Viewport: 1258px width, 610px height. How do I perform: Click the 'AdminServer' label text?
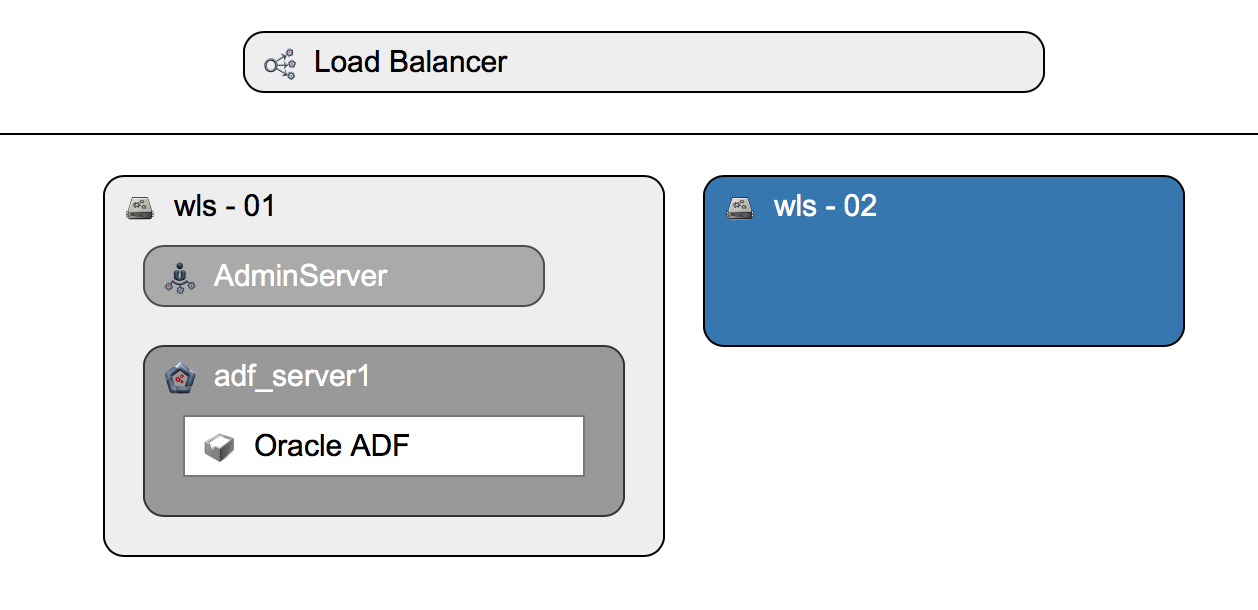coord(300,276)
